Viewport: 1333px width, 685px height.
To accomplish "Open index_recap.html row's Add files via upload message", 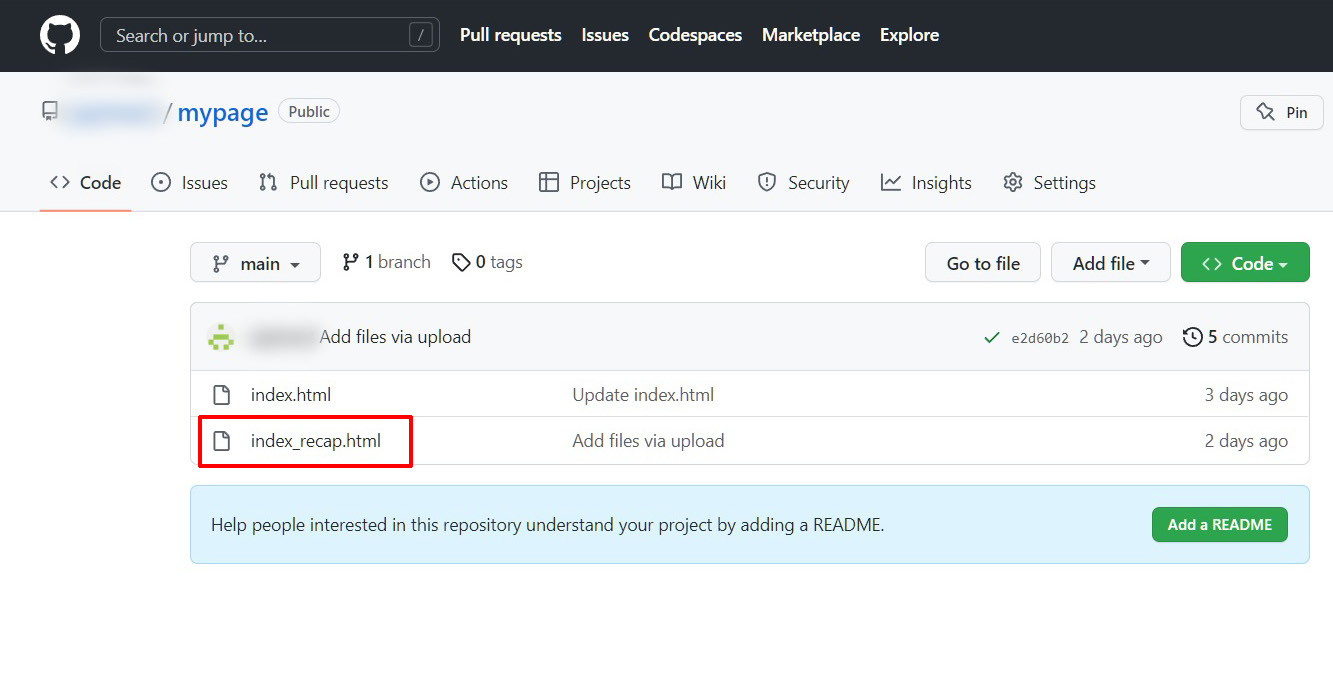I will pos(648,441).
